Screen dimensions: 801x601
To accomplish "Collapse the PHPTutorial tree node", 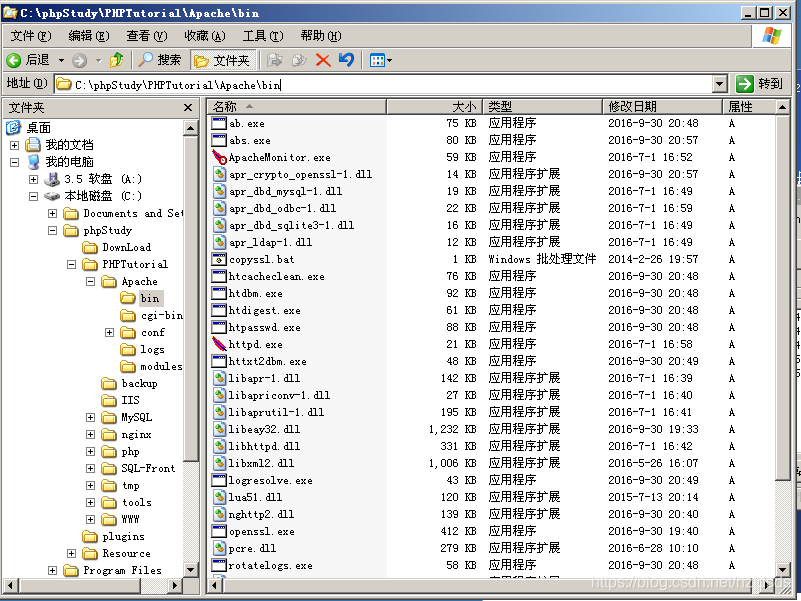I will 71,264.
